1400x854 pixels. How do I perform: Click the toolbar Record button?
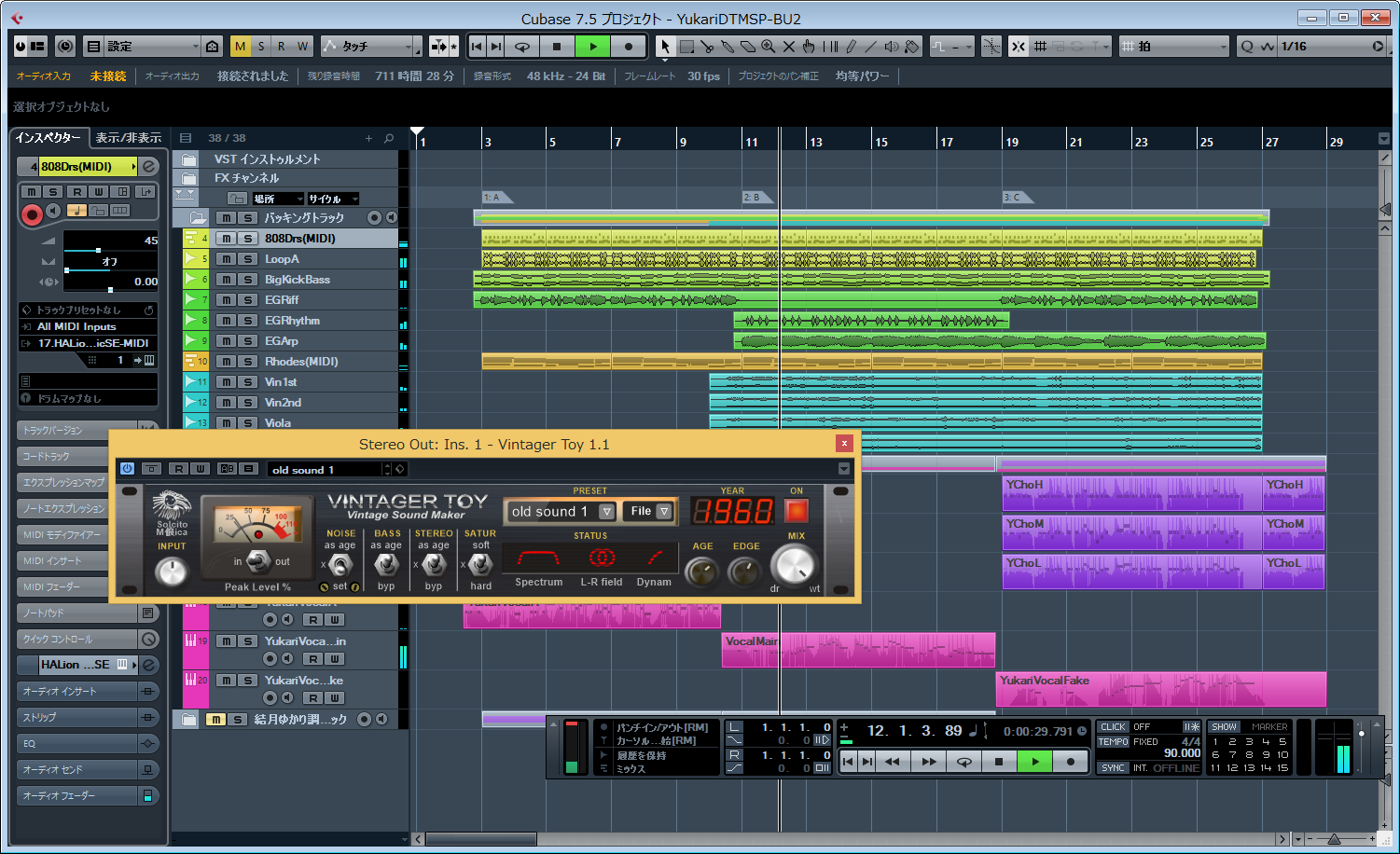[629, 46]
